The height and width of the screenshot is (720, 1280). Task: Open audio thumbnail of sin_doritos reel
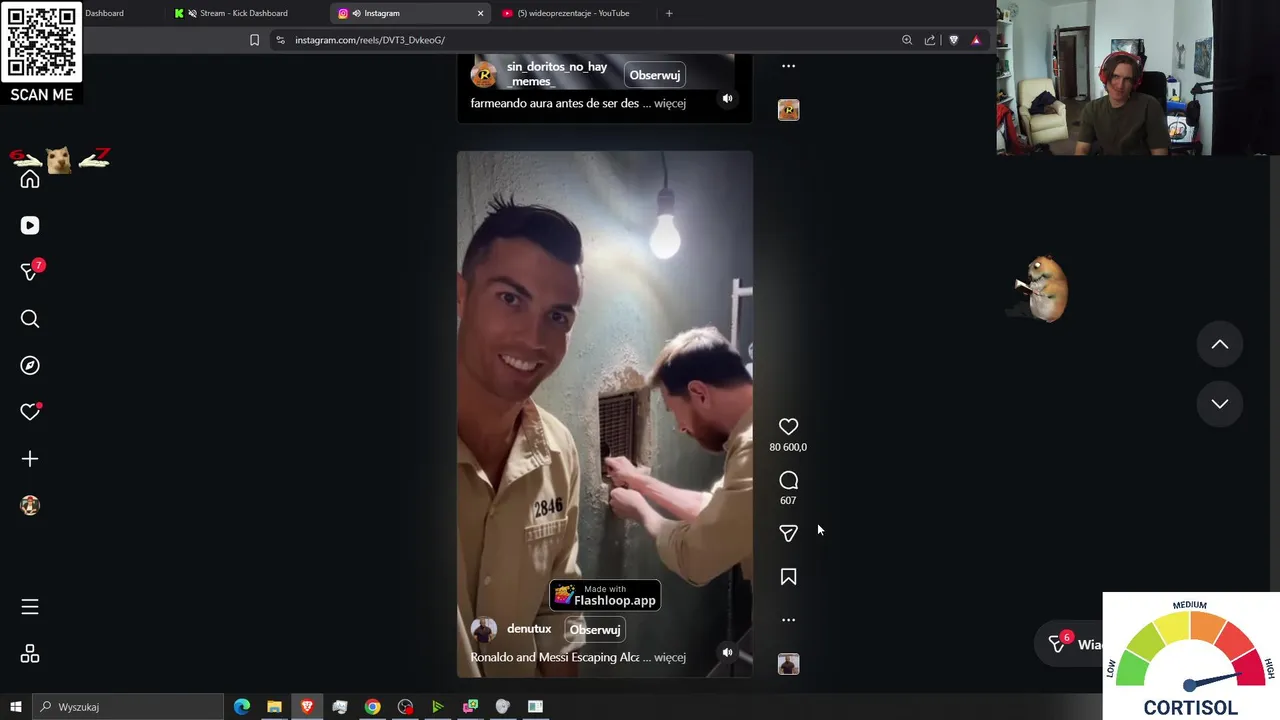[x=788, y=110]
